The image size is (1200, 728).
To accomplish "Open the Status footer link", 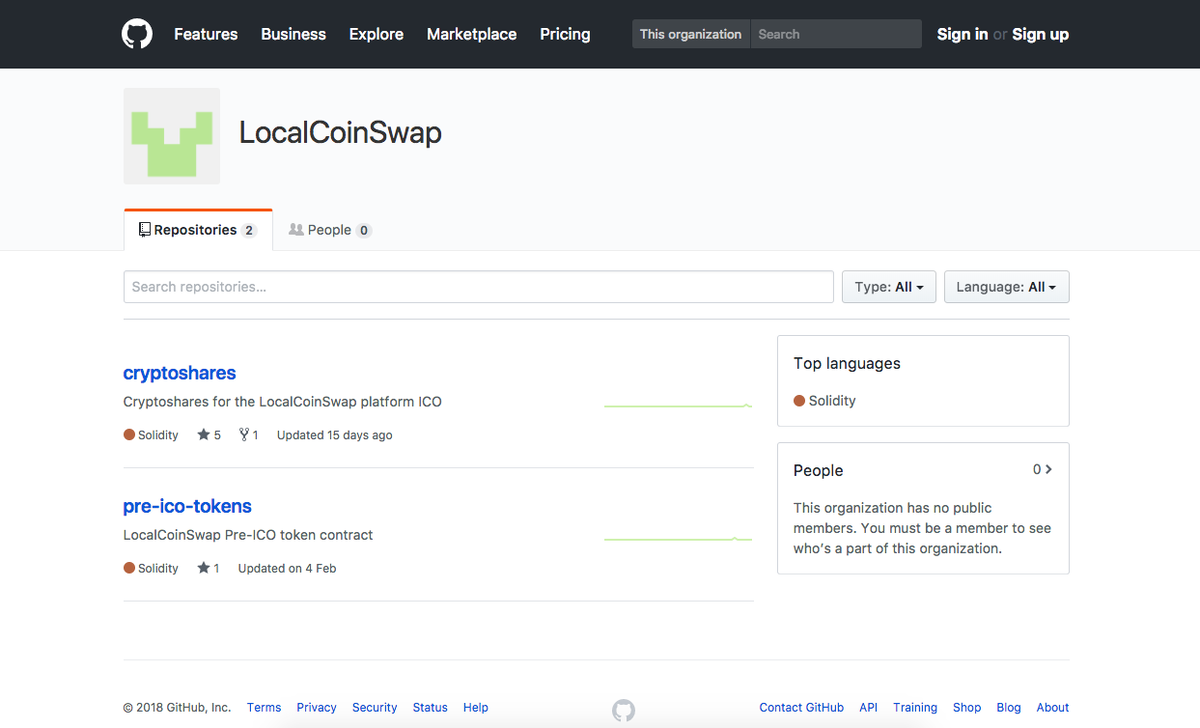I will click(430, 707).
